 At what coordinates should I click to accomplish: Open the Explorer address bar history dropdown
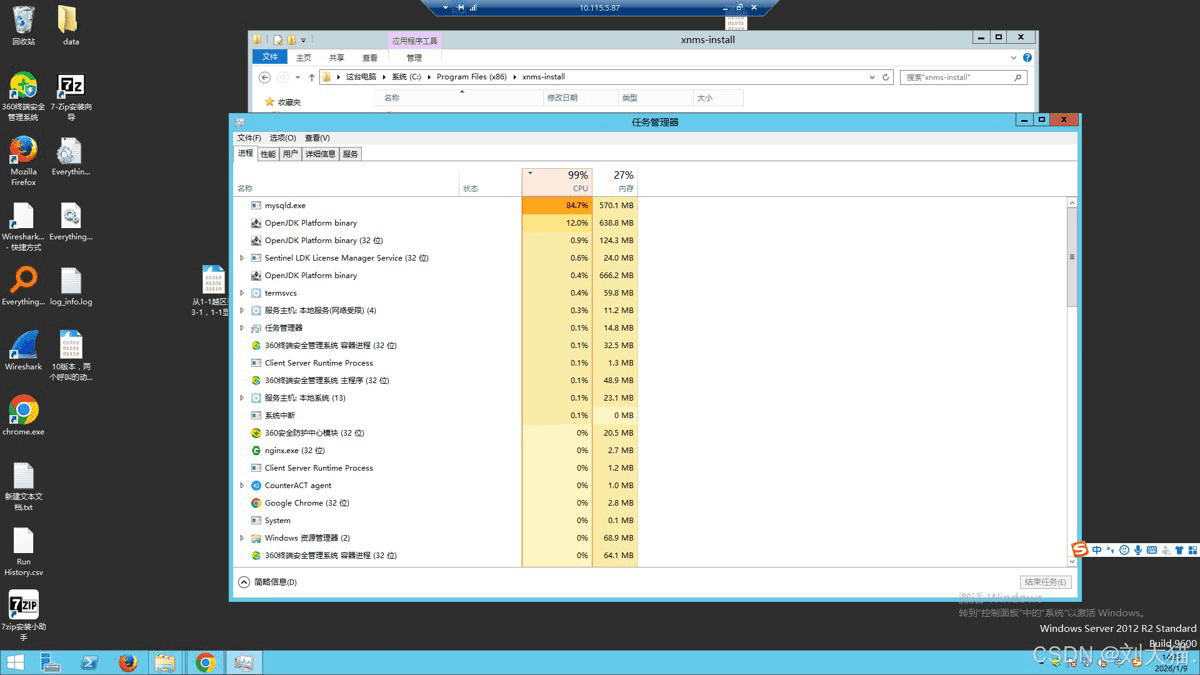coord(873,77)
